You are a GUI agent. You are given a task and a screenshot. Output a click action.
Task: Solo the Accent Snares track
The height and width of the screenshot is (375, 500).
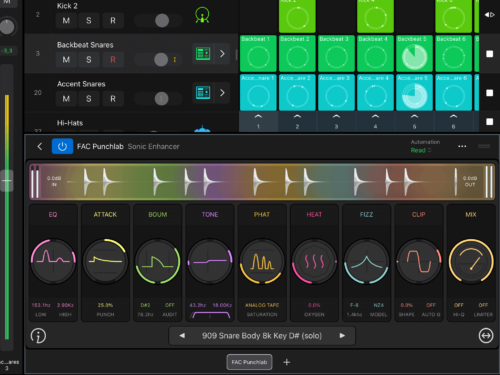pos(89,99)
